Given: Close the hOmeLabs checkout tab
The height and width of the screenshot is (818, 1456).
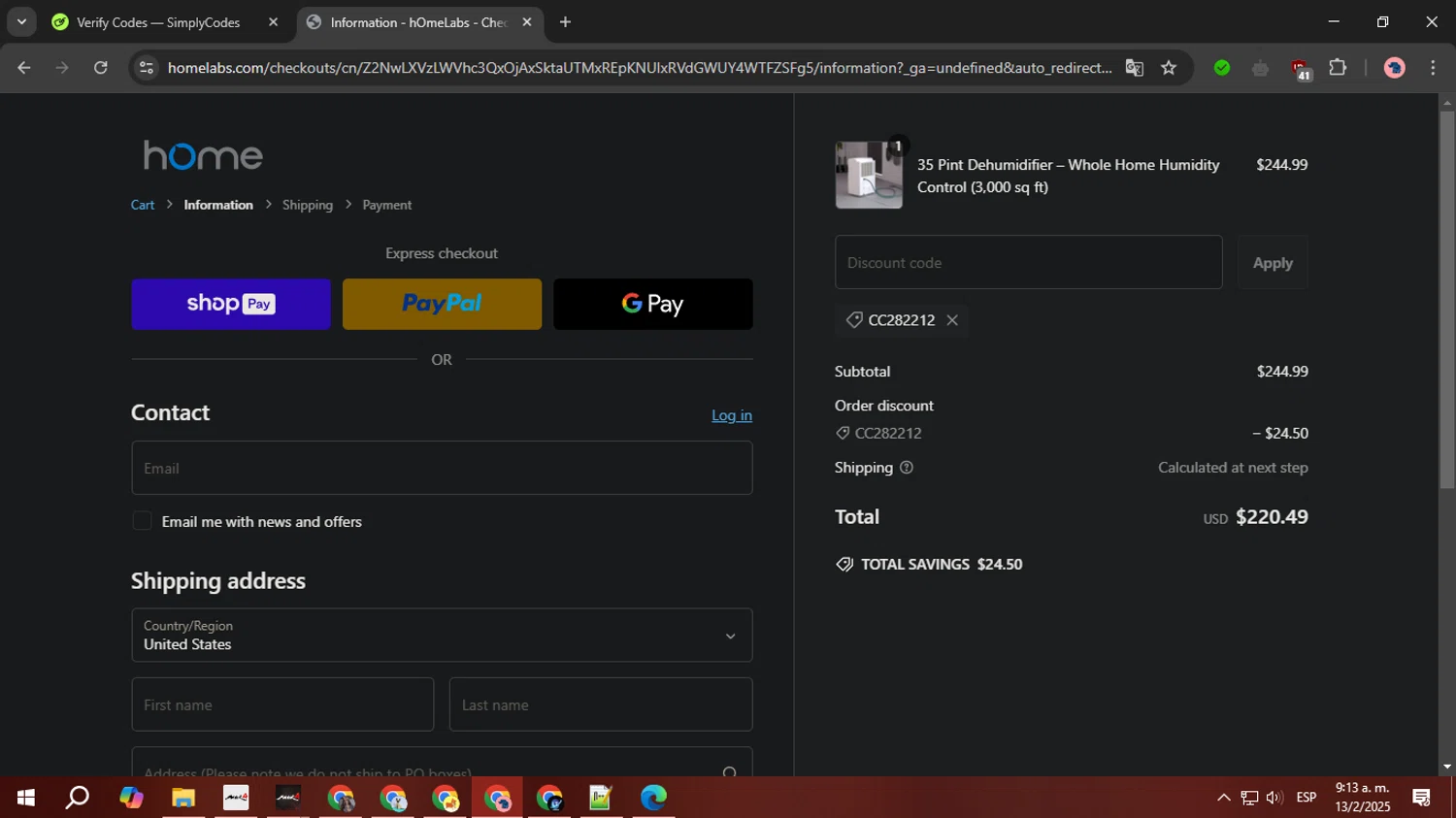Looking at the screenshot, I should [527, 22].
